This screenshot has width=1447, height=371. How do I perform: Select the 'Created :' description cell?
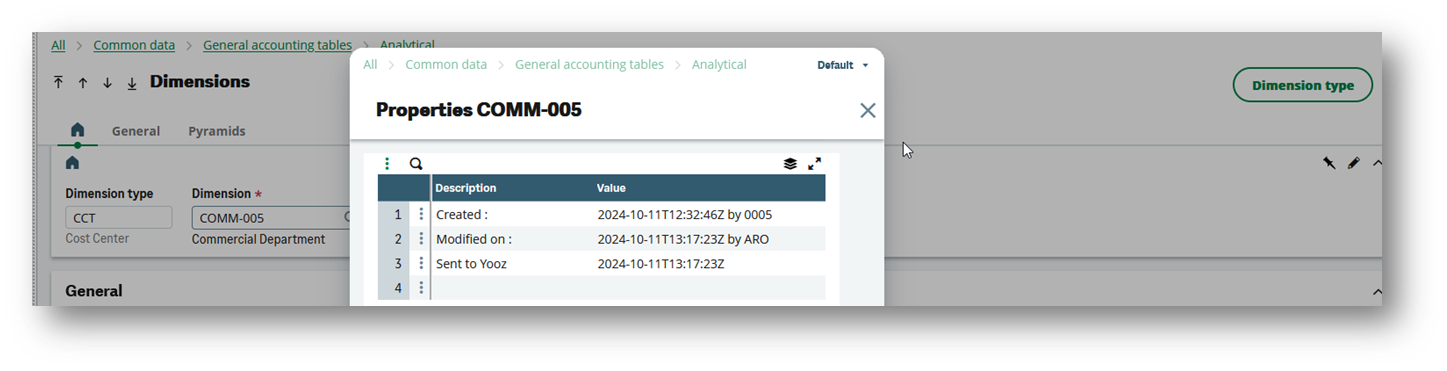512,214
